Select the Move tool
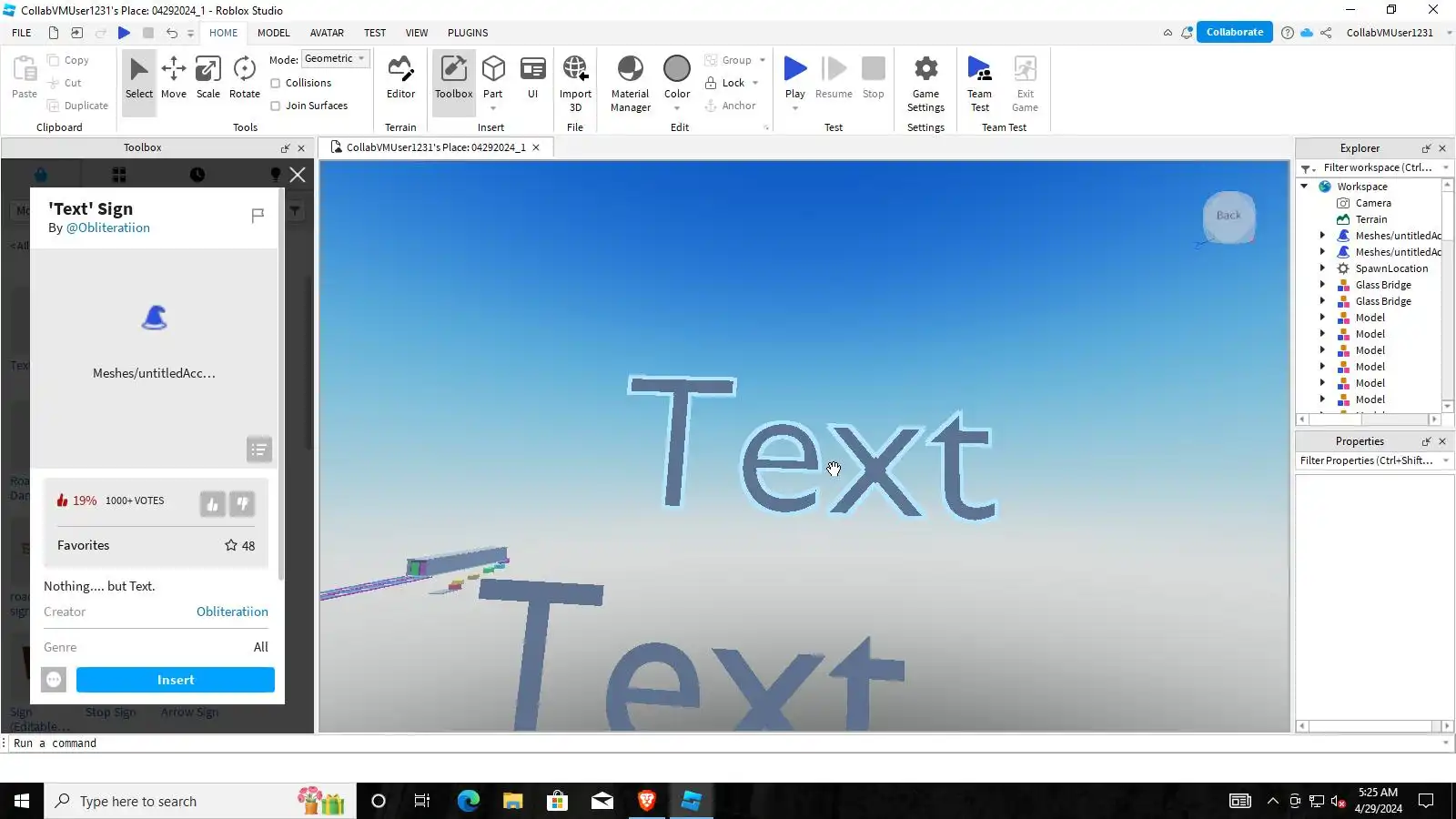 [x=173, y=78]
